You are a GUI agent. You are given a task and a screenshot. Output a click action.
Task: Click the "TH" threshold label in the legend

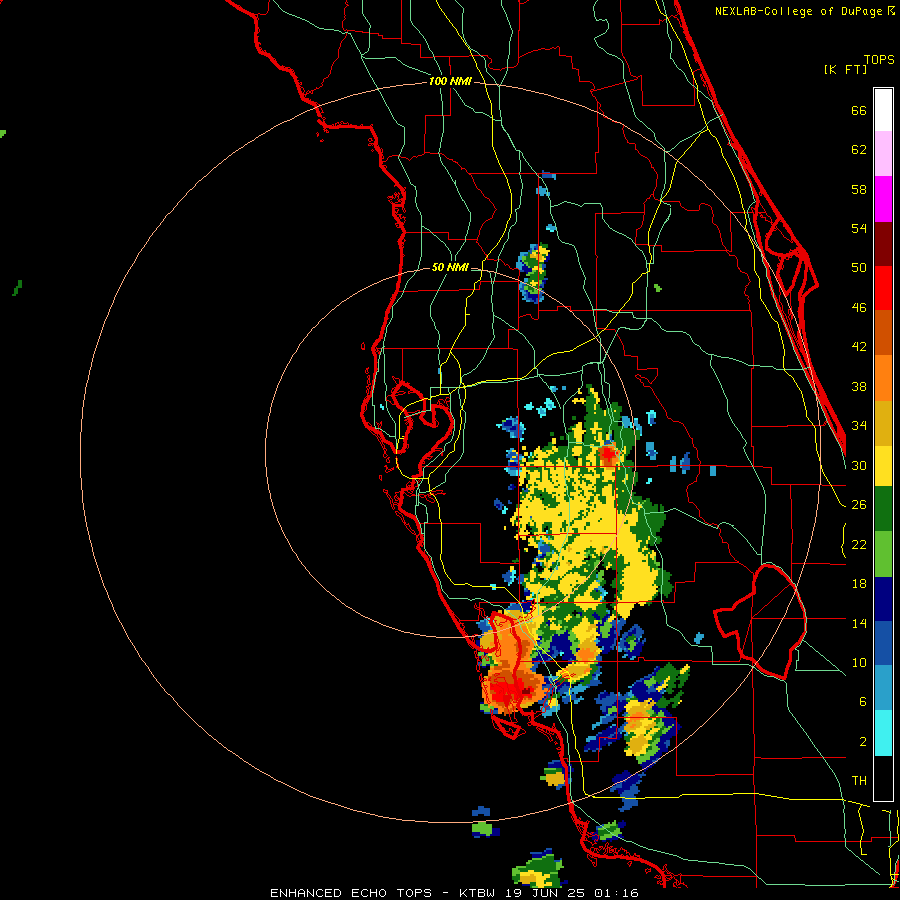pyautogui.click(x=859, y=781)
